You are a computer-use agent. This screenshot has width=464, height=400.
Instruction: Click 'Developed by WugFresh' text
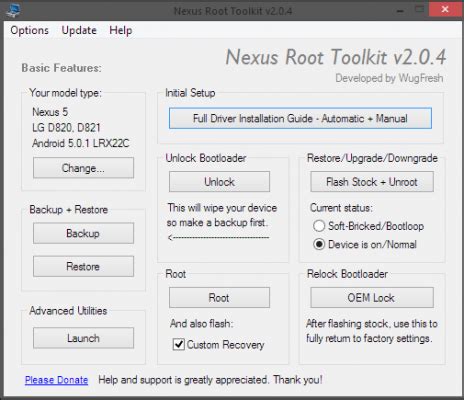[389, 78]
